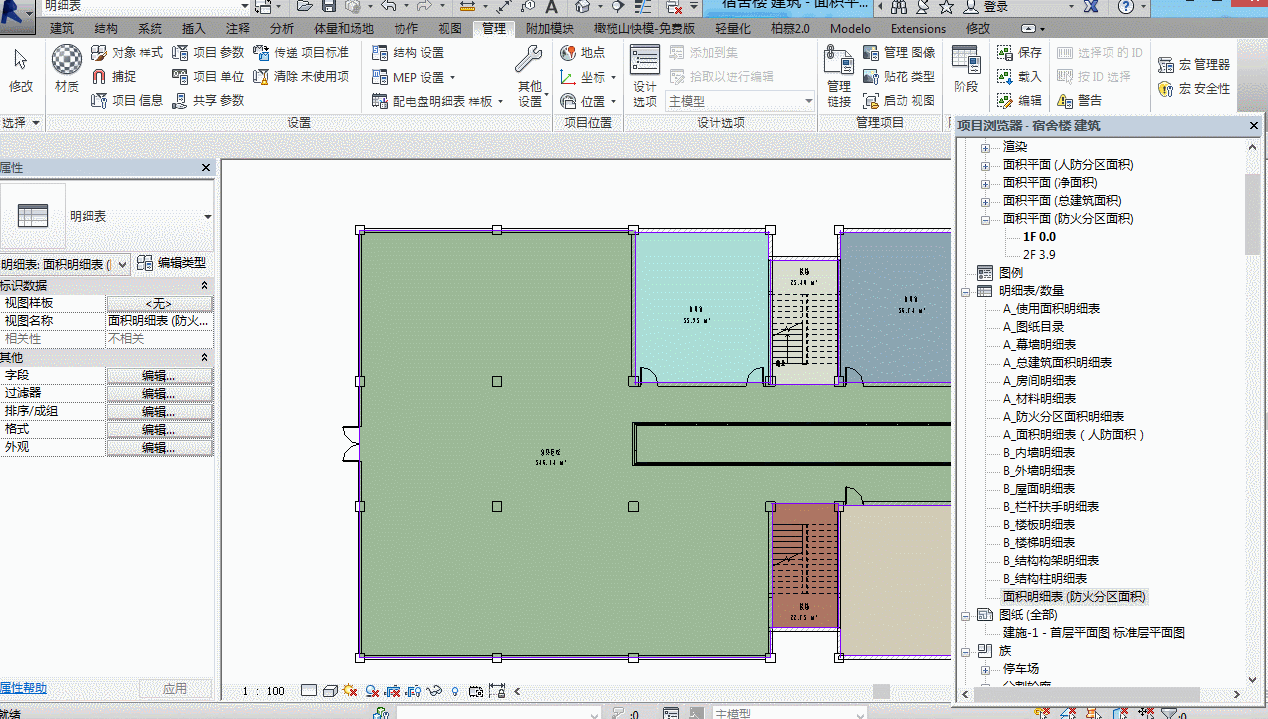Open the 宏管理器 macro manager

pyautogui.click(x=1194, y=64)
